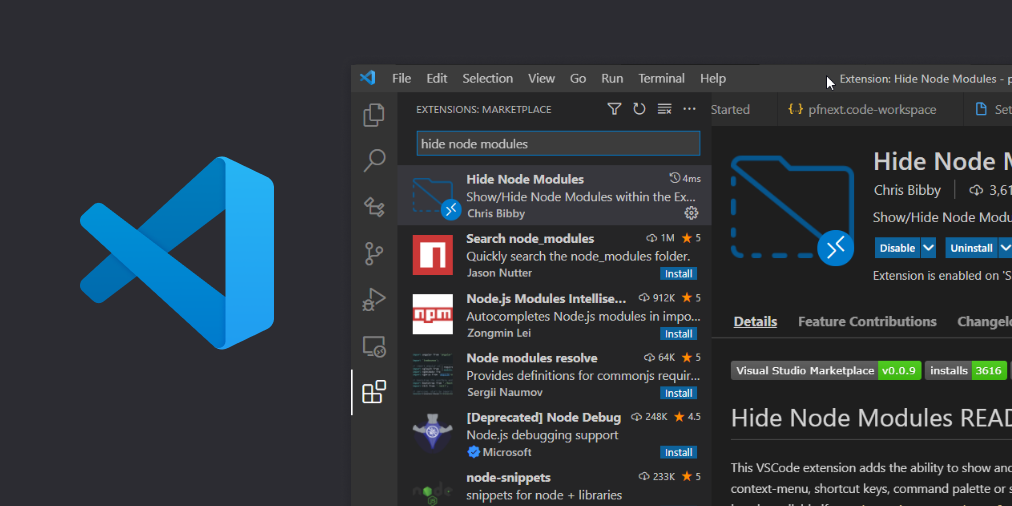Open the Explorer view in activity bar
1012x506 pixels.
tap(374, 116)
